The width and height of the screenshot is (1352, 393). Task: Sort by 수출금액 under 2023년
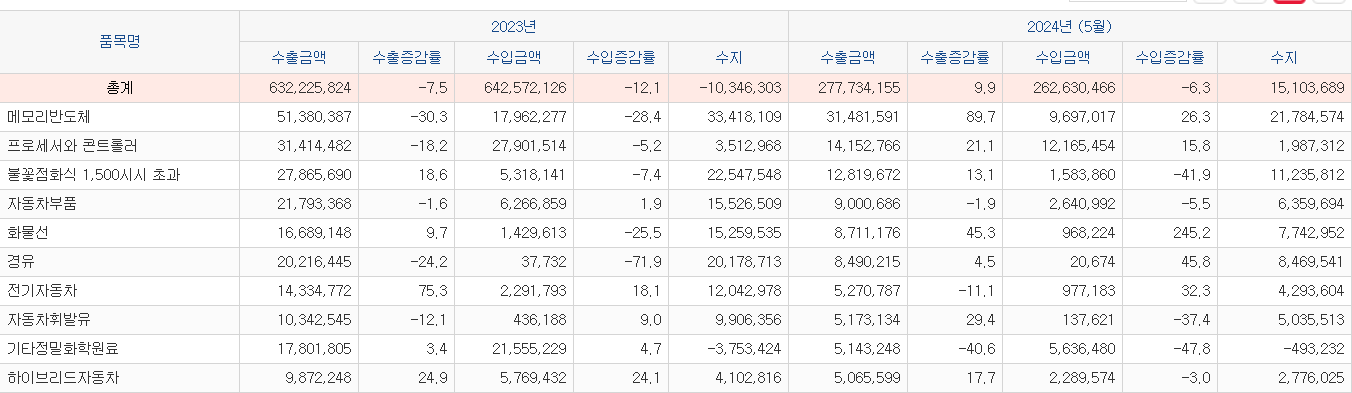pos(299,58)
